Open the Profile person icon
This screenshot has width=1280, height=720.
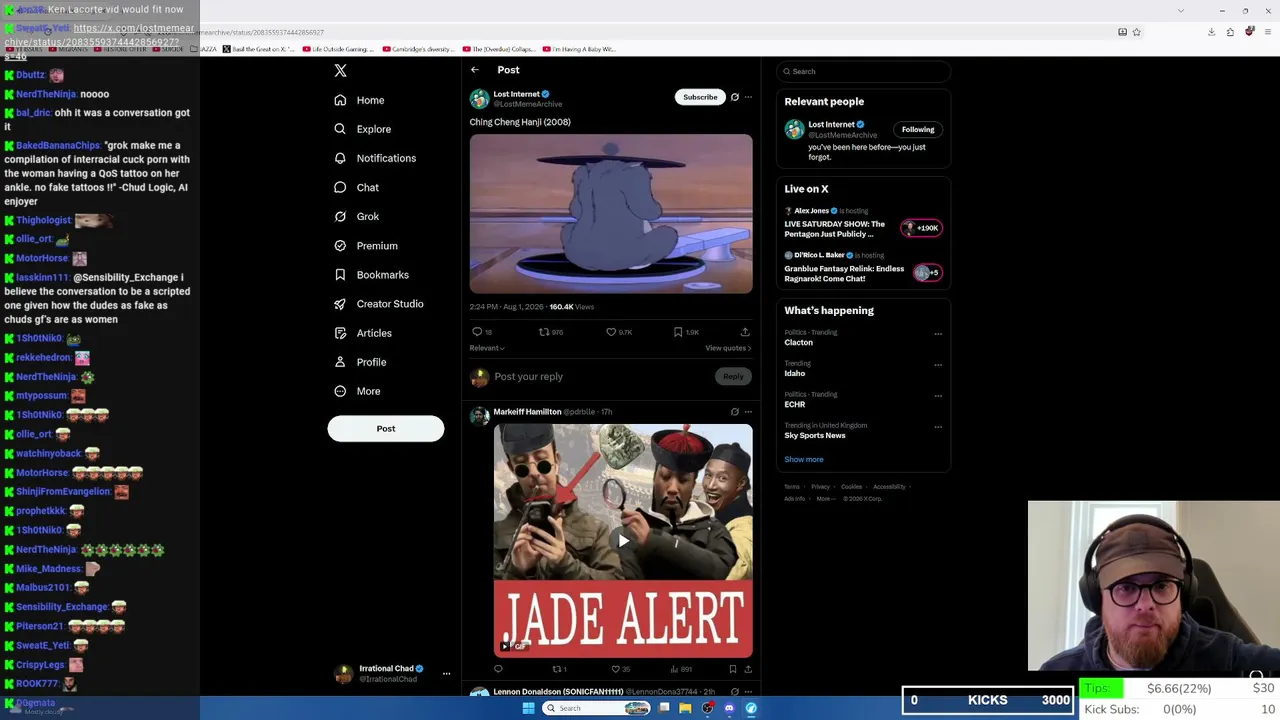click(340, 362)
